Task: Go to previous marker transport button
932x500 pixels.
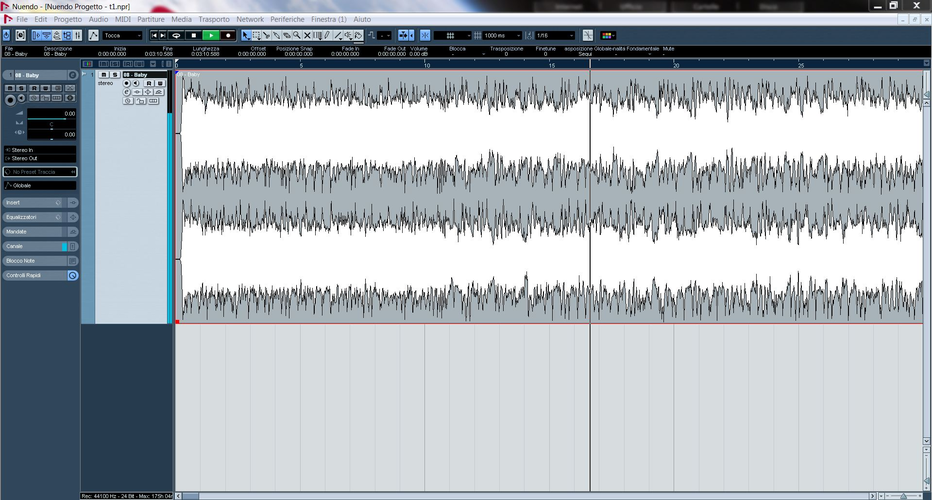Action: click(154, 36)
